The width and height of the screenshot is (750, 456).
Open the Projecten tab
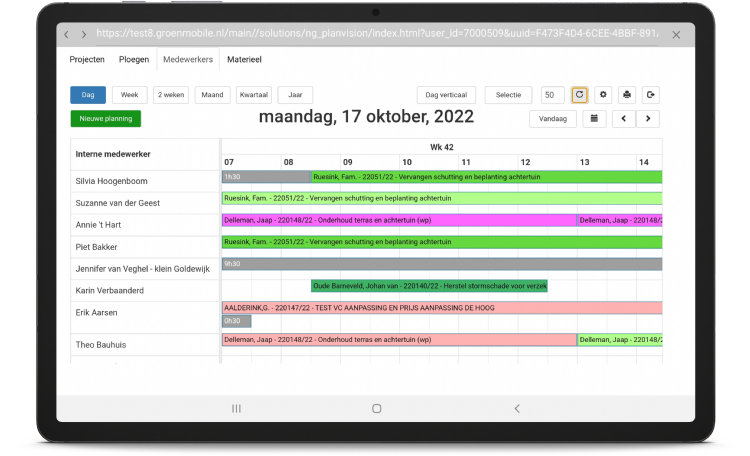tap(87, 60)
